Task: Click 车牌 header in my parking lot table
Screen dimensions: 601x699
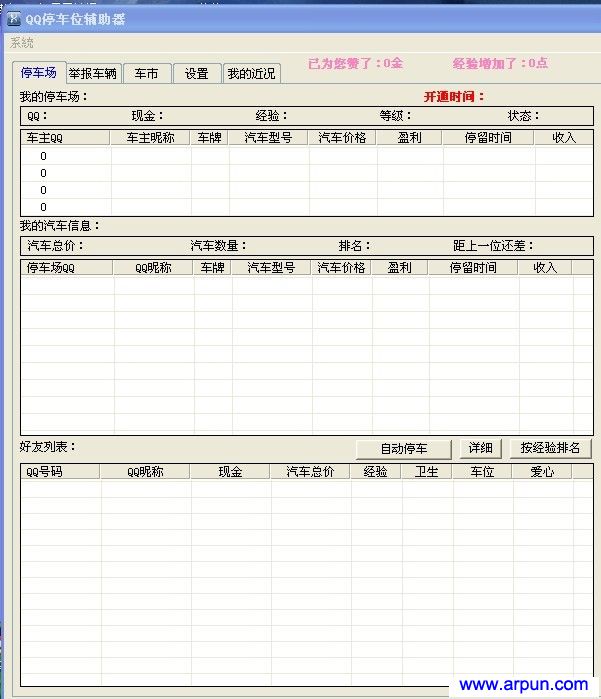Action: (210, 138)
